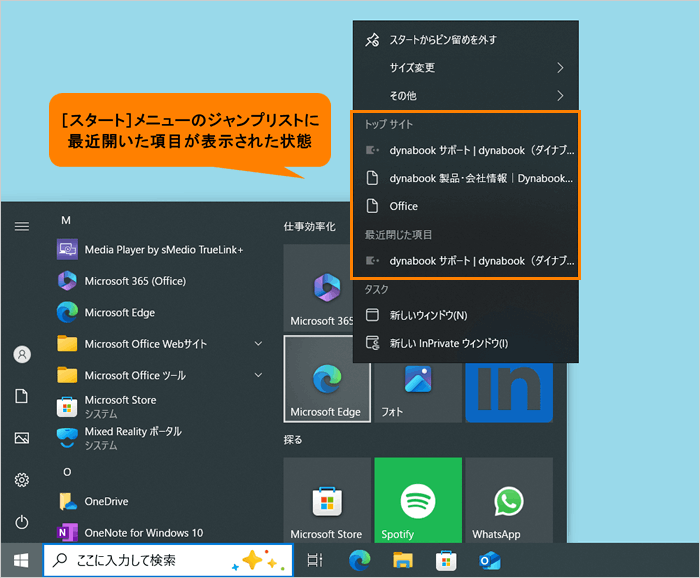Click the Power icon in Start sidebar
The image size is (700, 578).
point(22,522)
